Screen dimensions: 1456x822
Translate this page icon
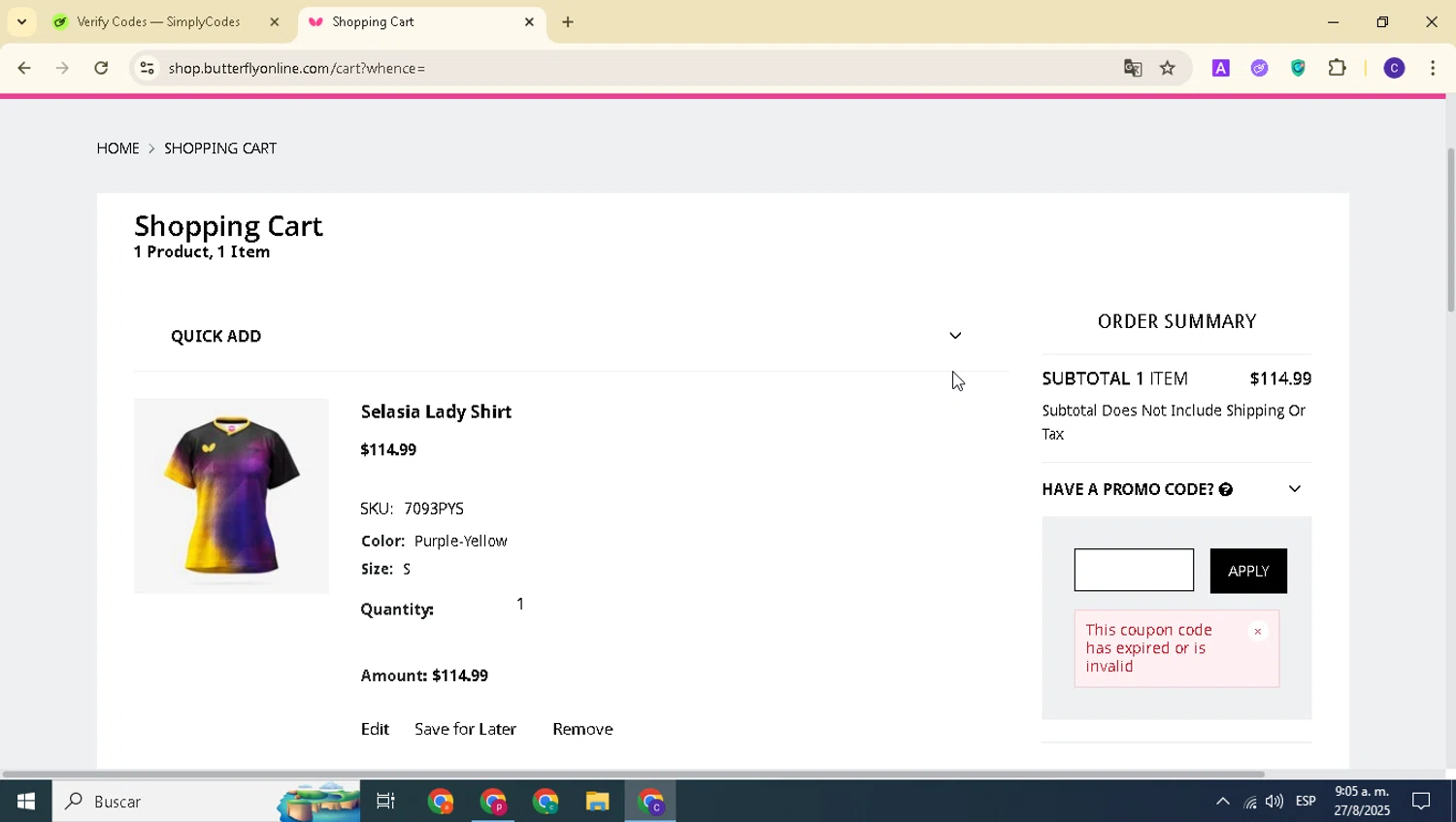[1133, 68]
